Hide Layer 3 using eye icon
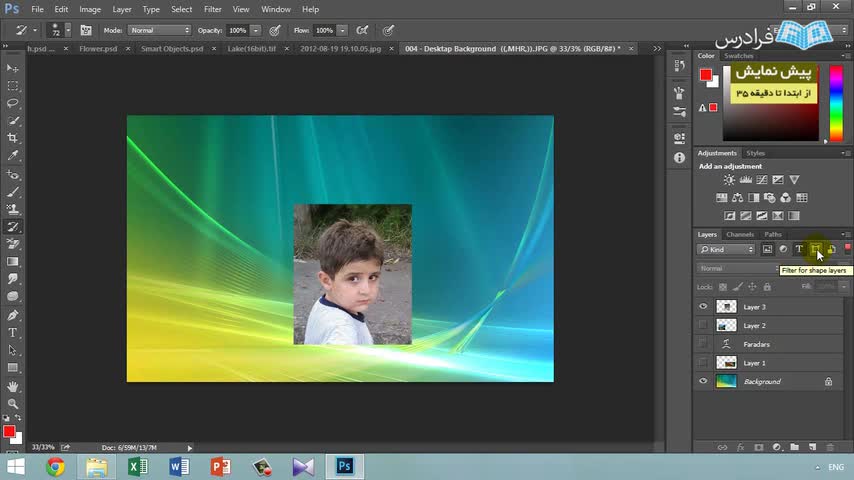The height and width of the screenshot is (480, 854). tap(703, 307)
